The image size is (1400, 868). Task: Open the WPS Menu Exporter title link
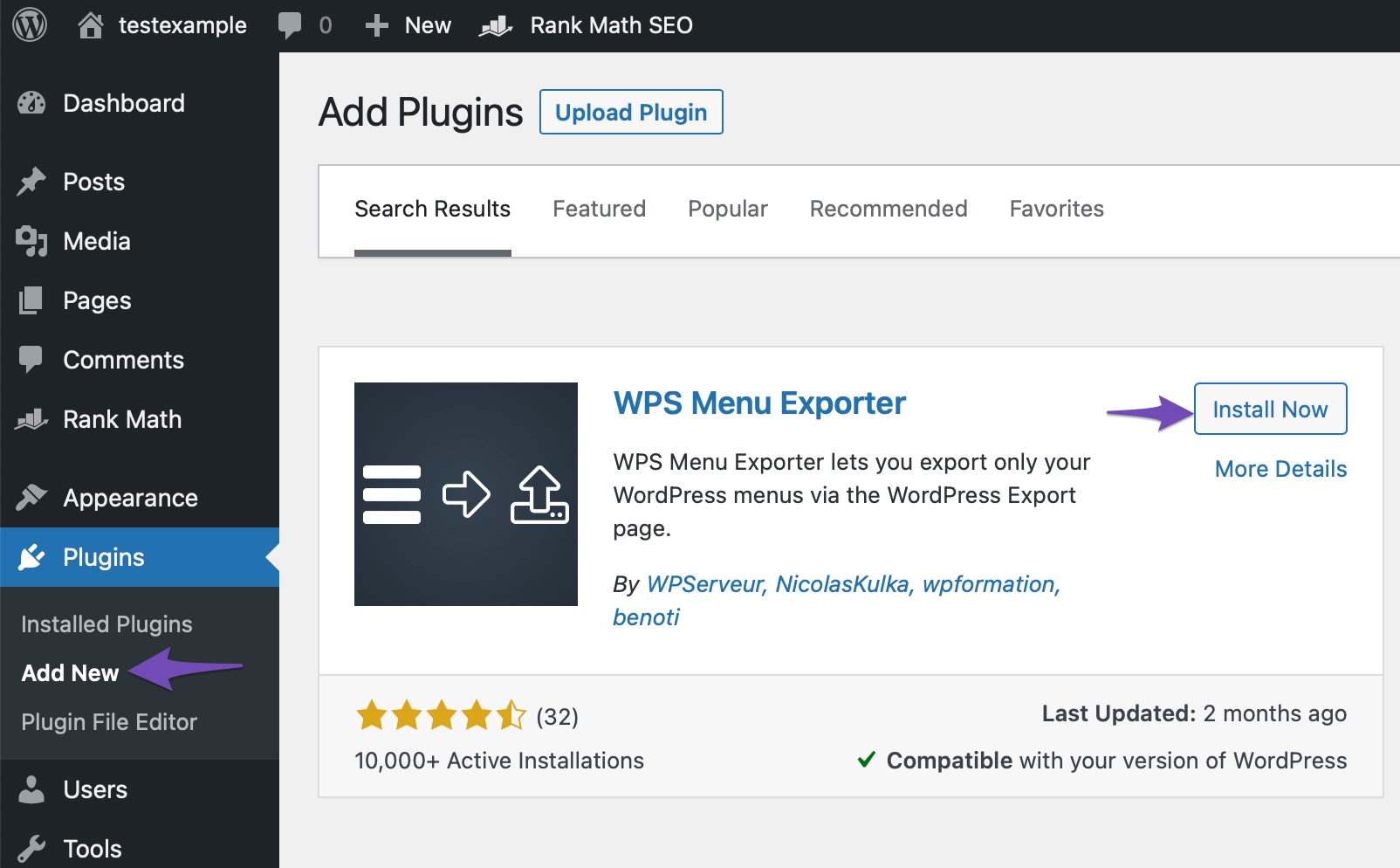[x=759, y=403]
